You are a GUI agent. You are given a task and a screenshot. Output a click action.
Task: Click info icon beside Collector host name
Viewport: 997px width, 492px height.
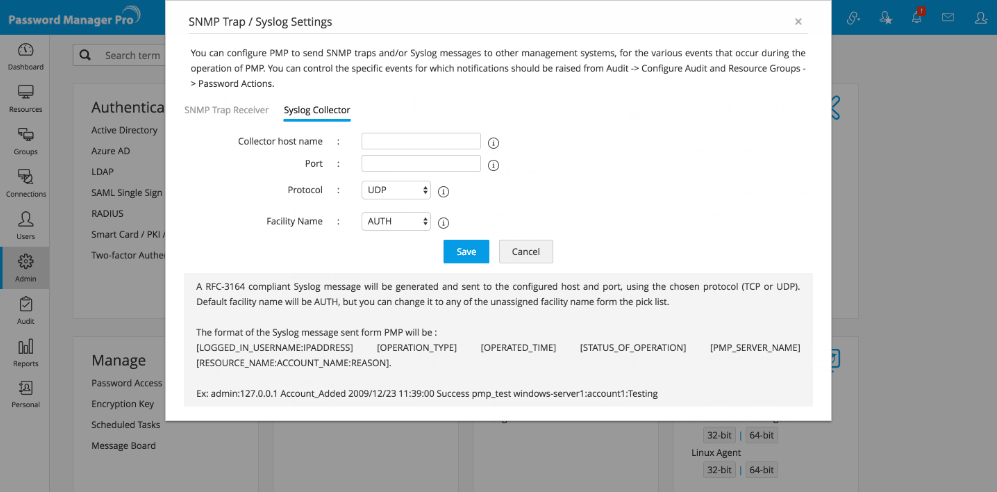click(x=493, y=143)
